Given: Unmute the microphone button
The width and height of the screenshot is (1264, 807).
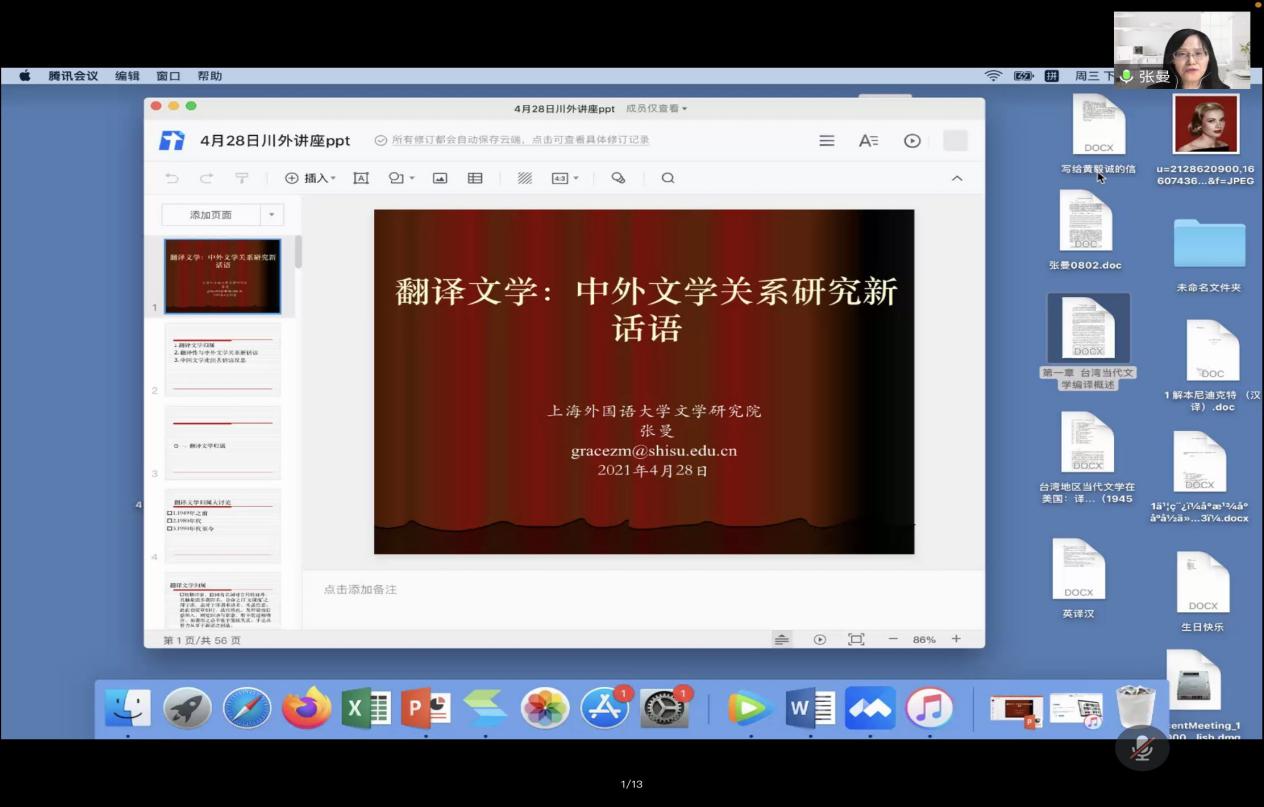Looking at the screenshot, I should (x=1142, y=748).
